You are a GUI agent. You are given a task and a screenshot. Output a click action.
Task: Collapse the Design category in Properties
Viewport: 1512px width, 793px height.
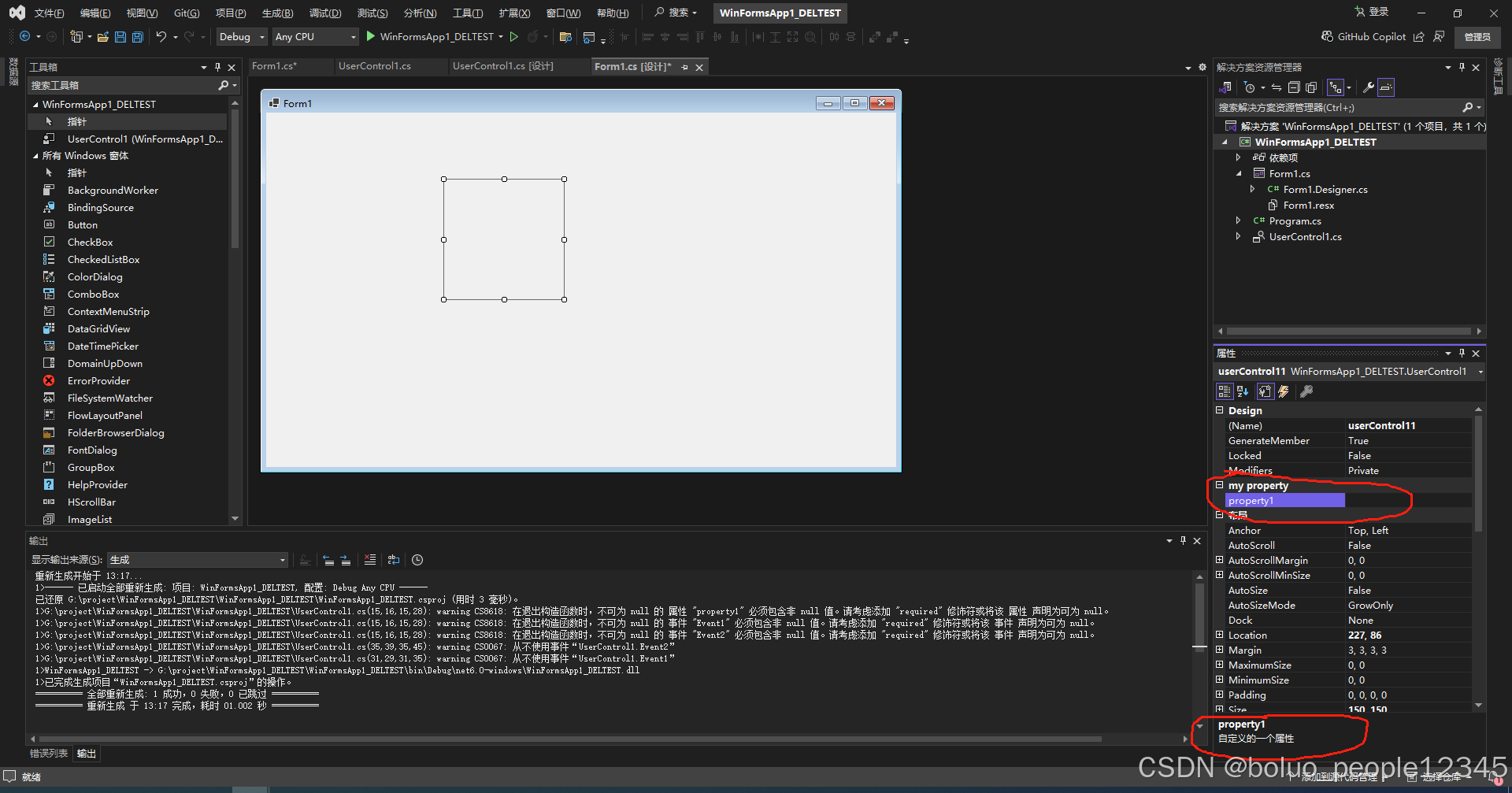click(x=1220, y=410)
